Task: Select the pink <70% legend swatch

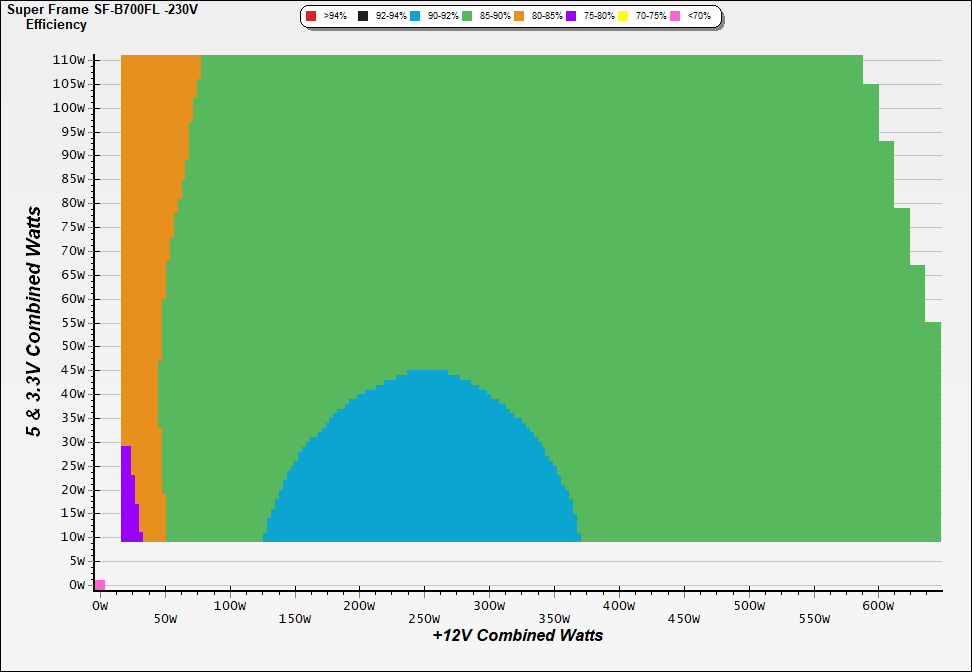Action: click(675, 17)
